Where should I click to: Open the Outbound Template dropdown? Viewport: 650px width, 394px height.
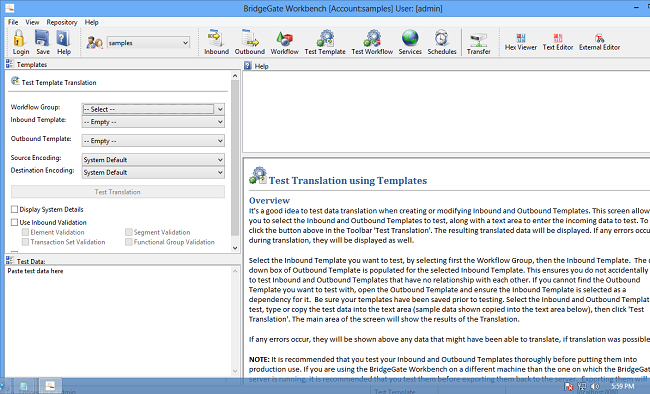(220, 141)
